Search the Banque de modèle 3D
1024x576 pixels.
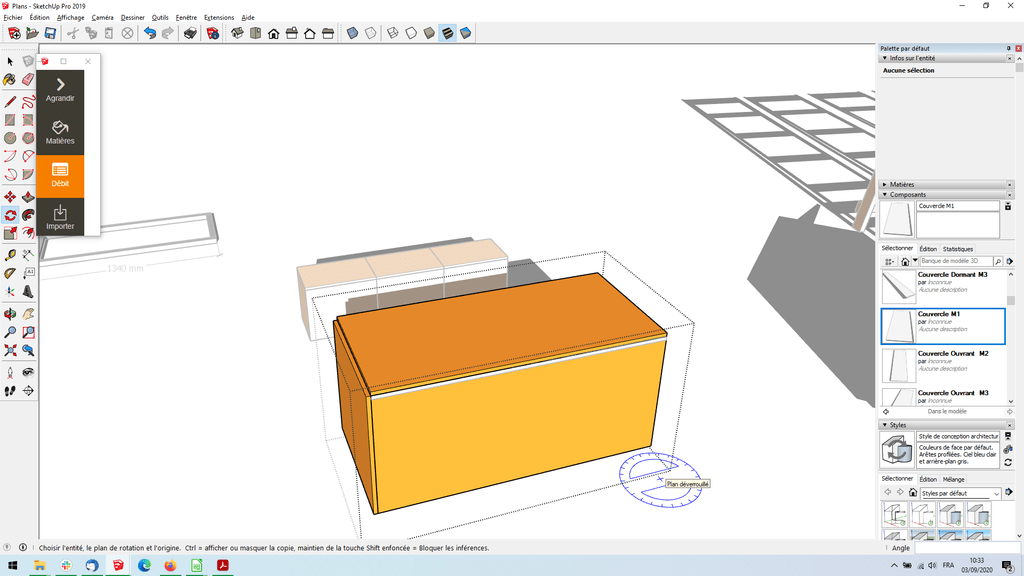click(x=998, y=261)
